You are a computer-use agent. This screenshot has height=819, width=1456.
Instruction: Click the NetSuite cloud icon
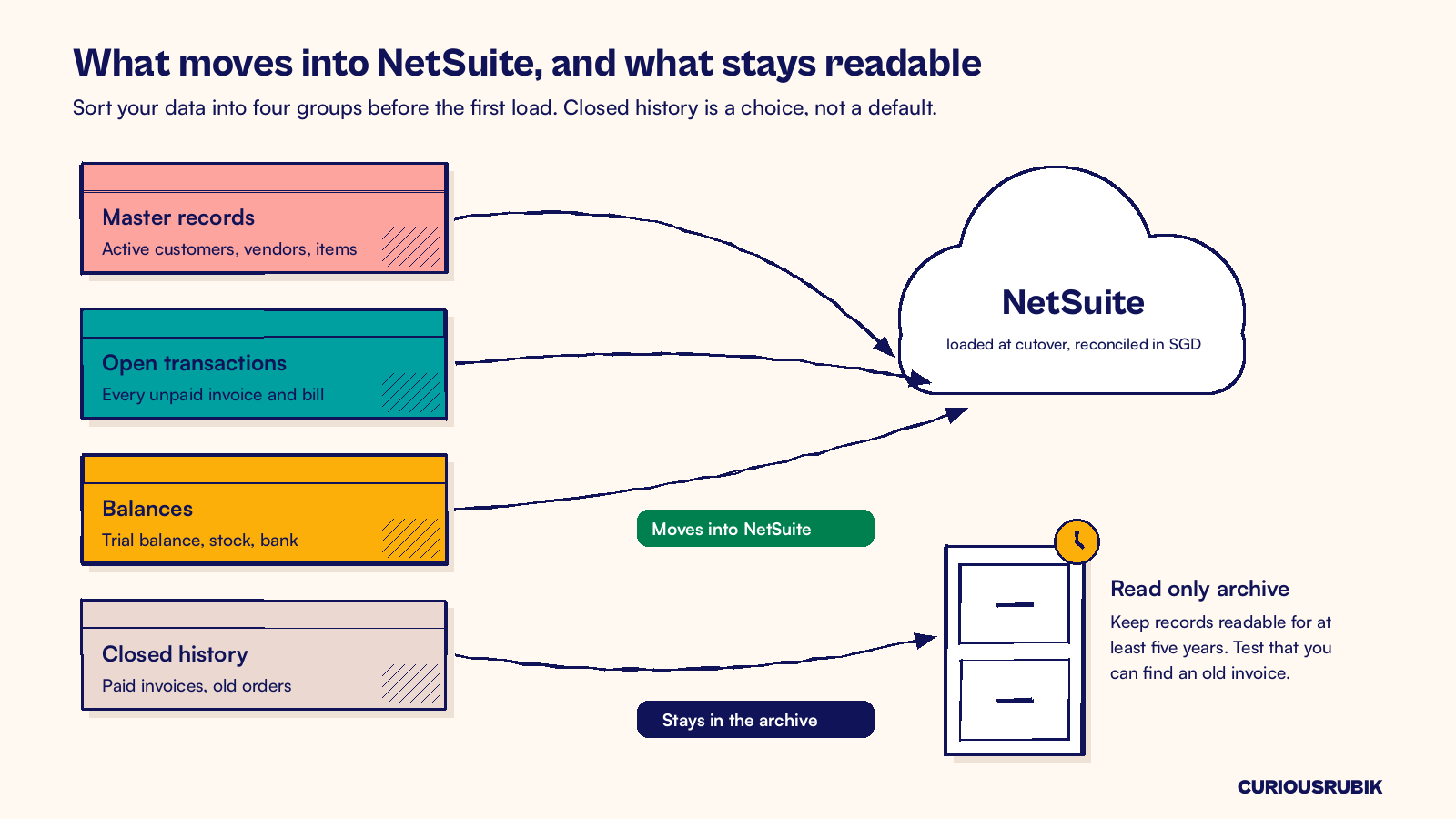(x=1072, y=280)
